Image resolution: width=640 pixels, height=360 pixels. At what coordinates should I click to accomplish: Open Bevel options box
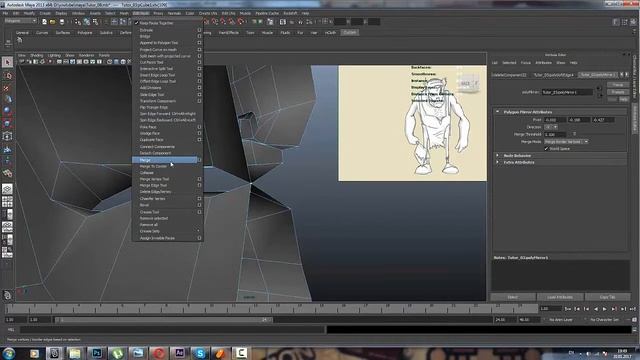click(x=199, y=205)
